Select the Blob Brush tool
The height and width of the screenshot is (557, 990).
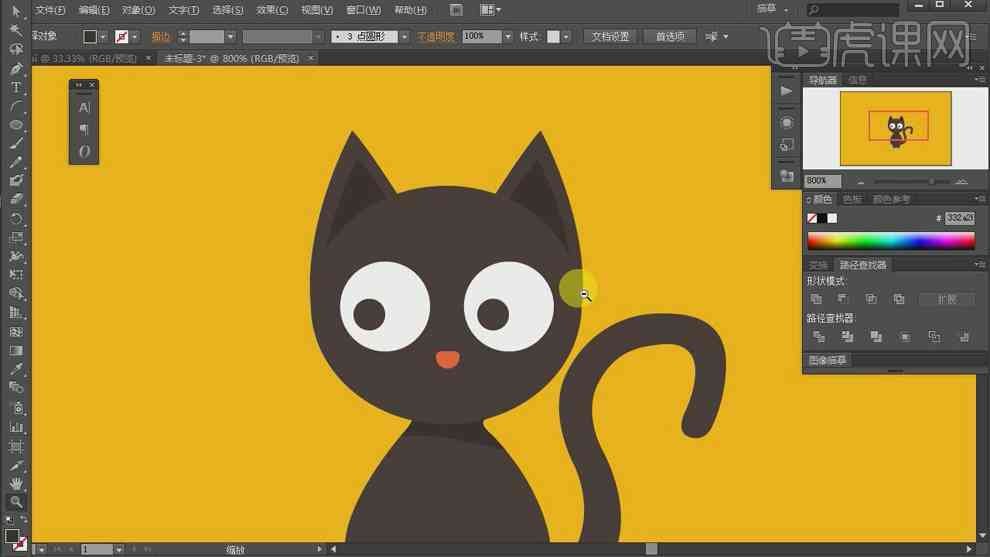click(16, 181)
